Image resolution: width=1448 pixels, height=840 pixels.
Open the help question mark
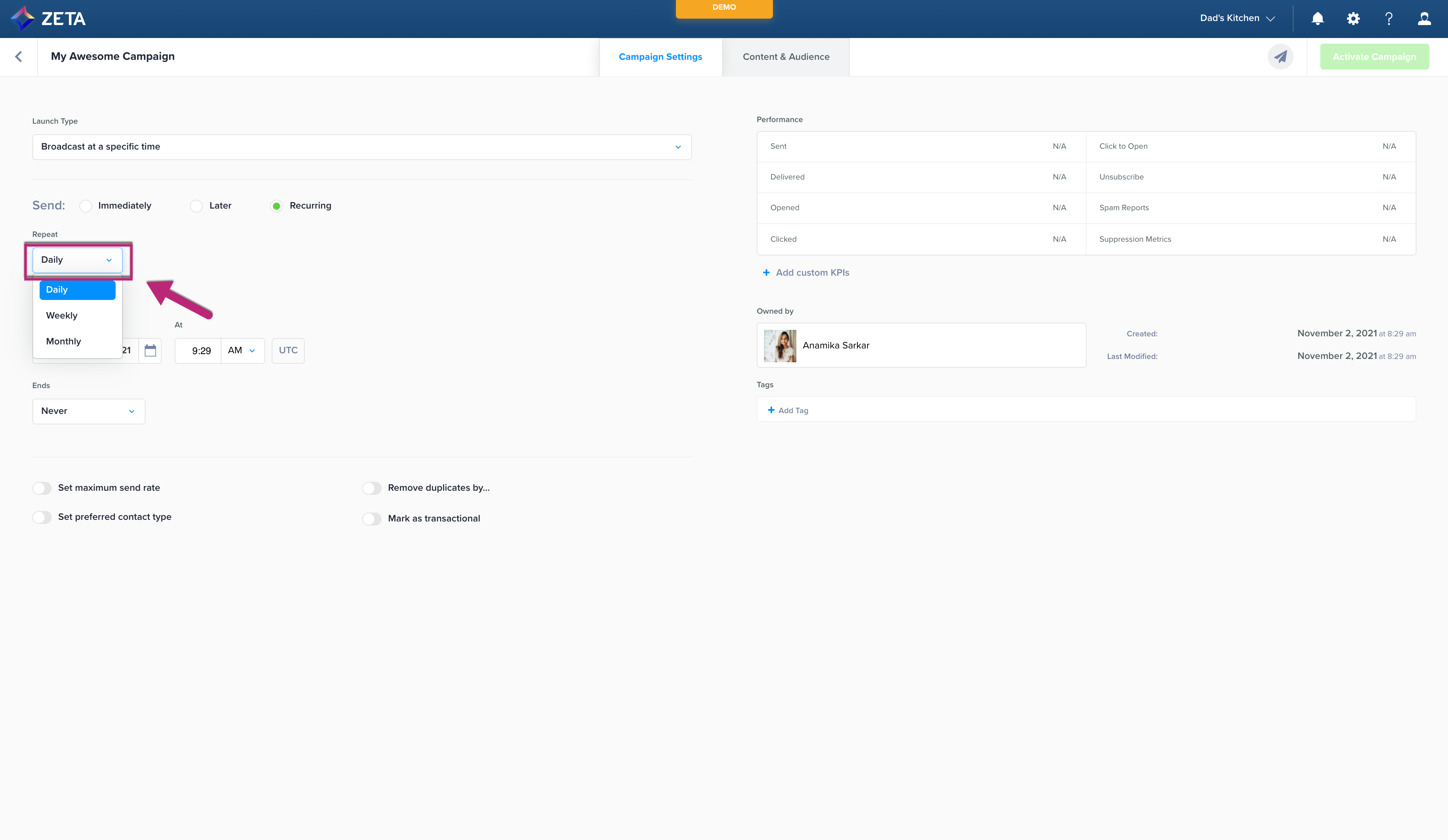tap(1389, 18)
